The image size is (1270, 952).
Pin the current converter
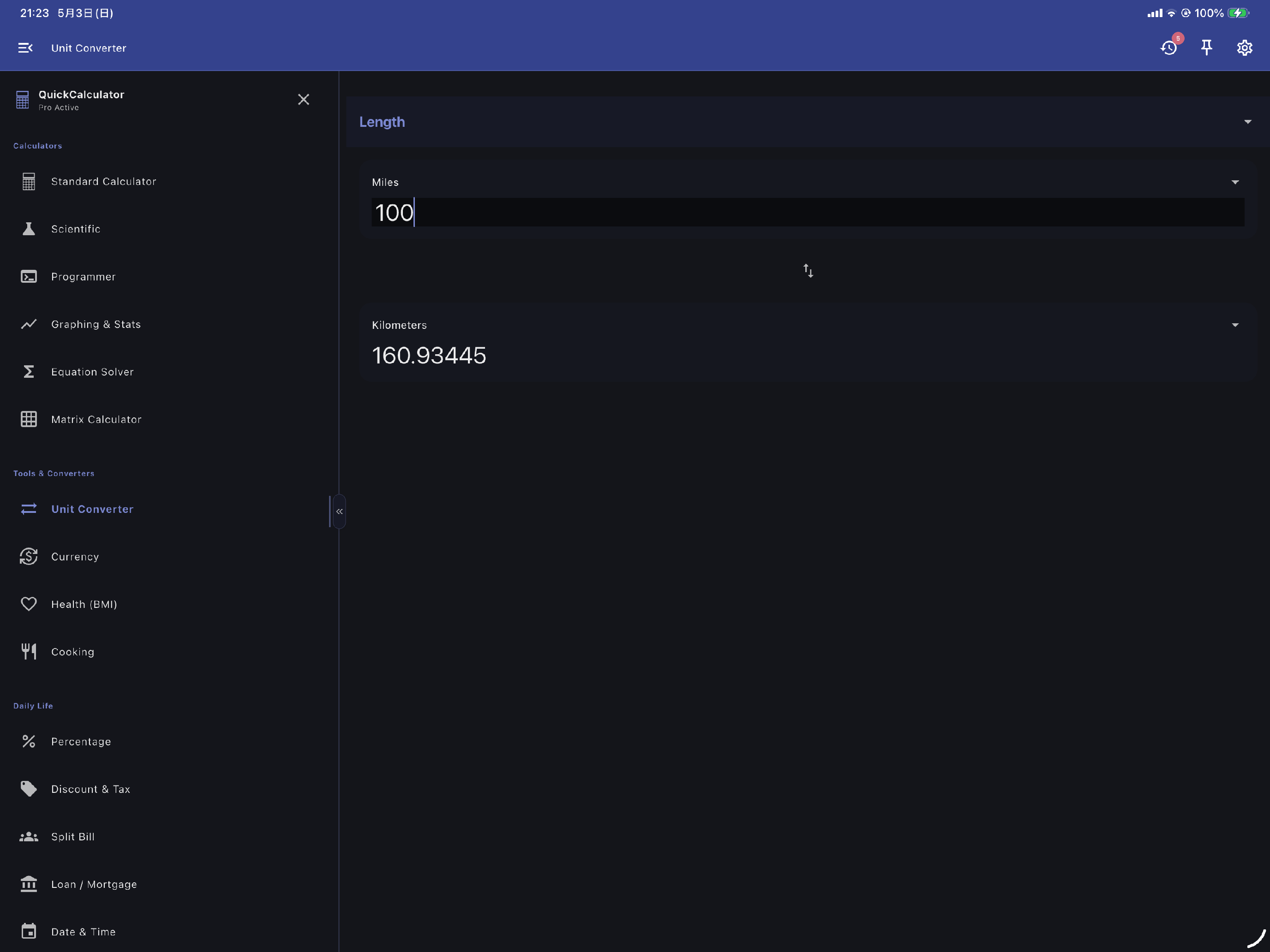(1207, 48)
